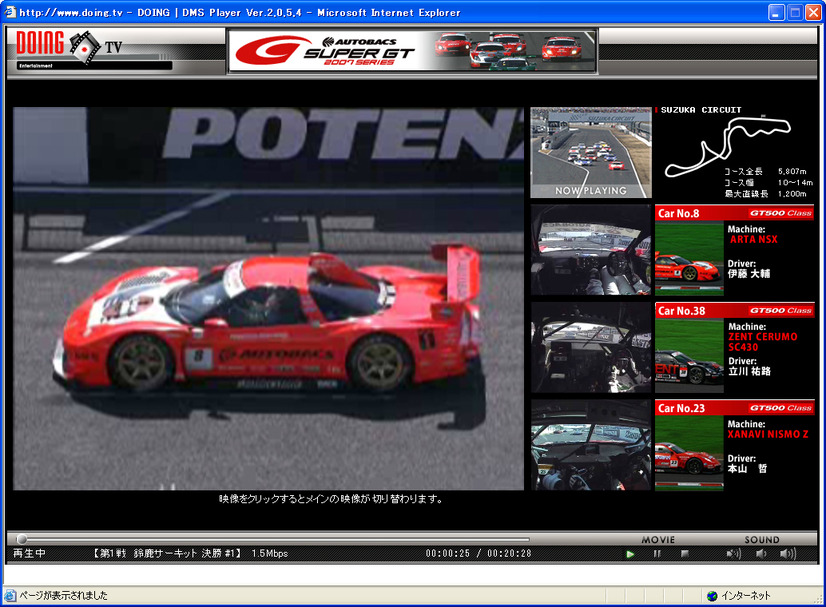
Task: Switch to Car No.8 onboard camera thumbnail
Action: coord(591,250)
